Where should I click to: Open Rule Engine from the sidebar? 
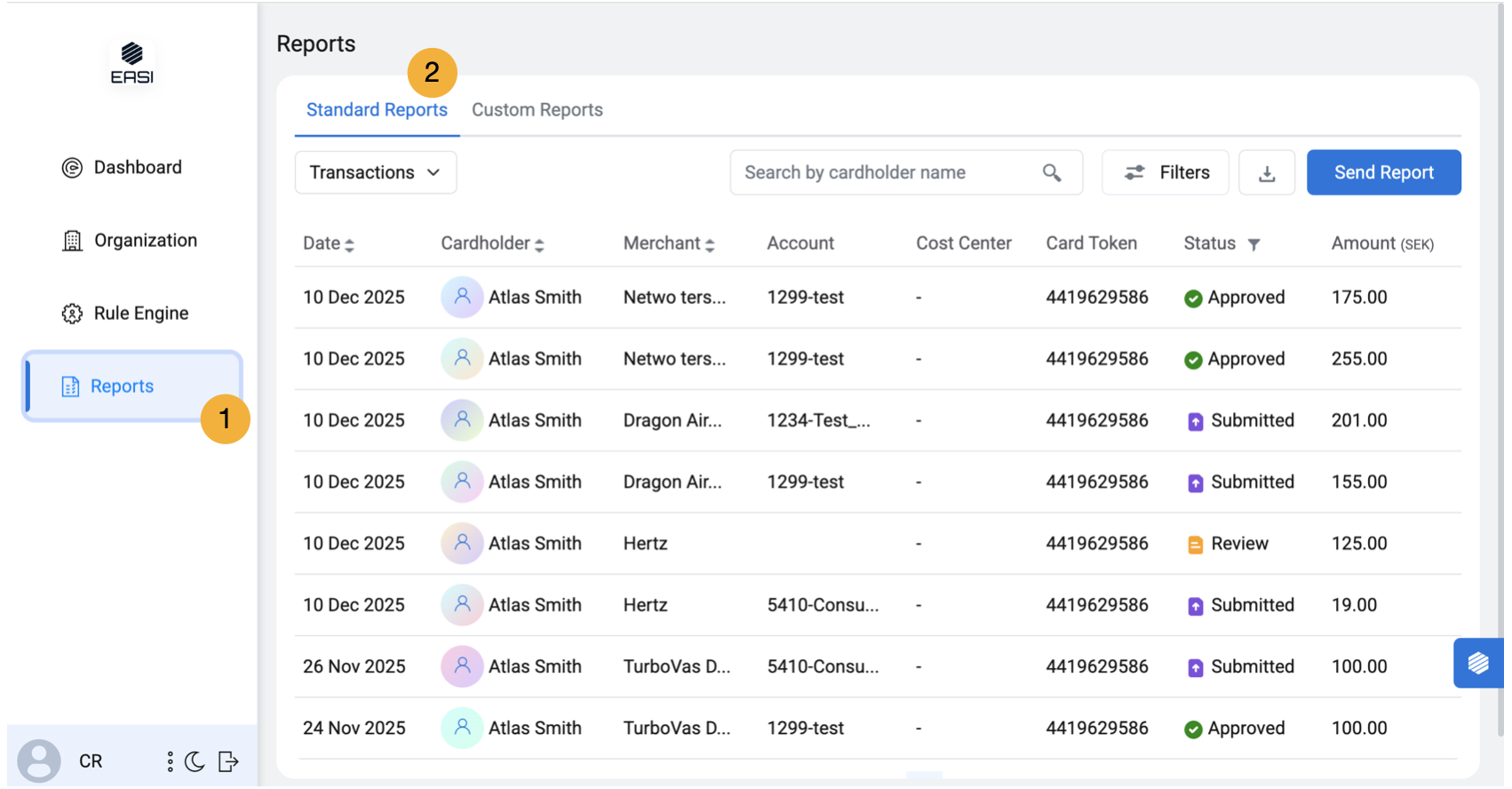click(x=140, y=314)
